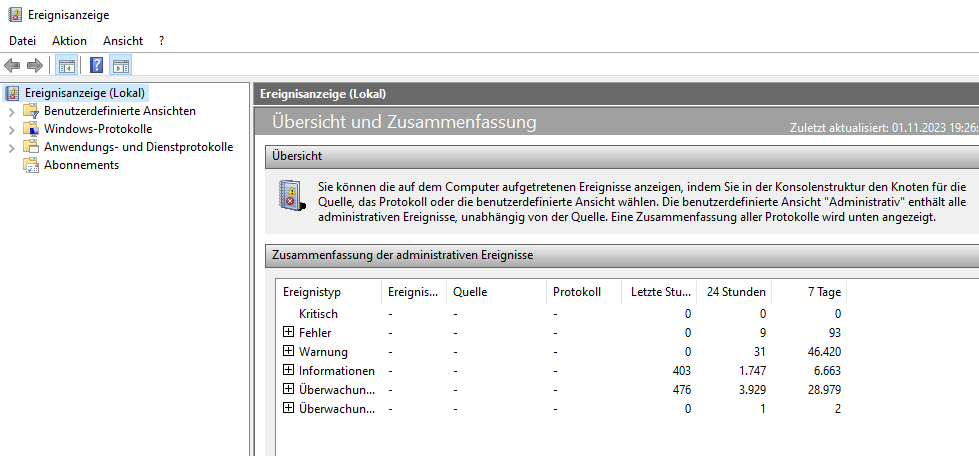Viewport: 979px width, 456px height.
Task: Expand the Windows-Protokolle tree node
Action: [x=11, y=130]
